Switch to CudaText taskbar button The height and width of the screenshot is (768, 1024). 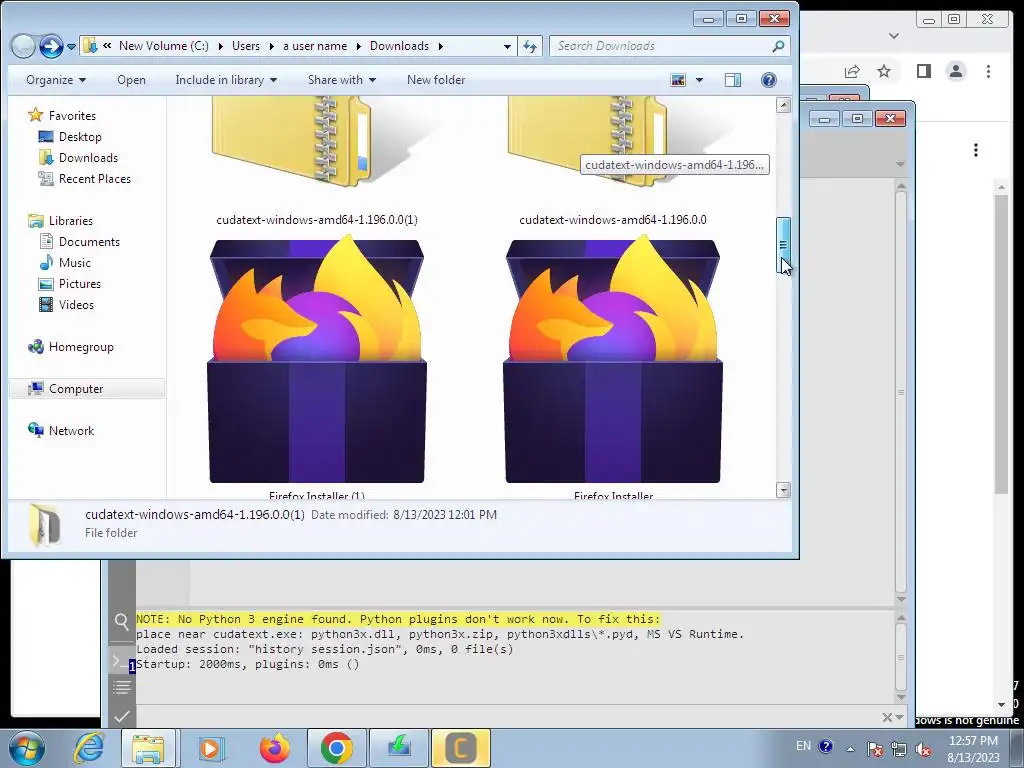(x=460, y=748)
